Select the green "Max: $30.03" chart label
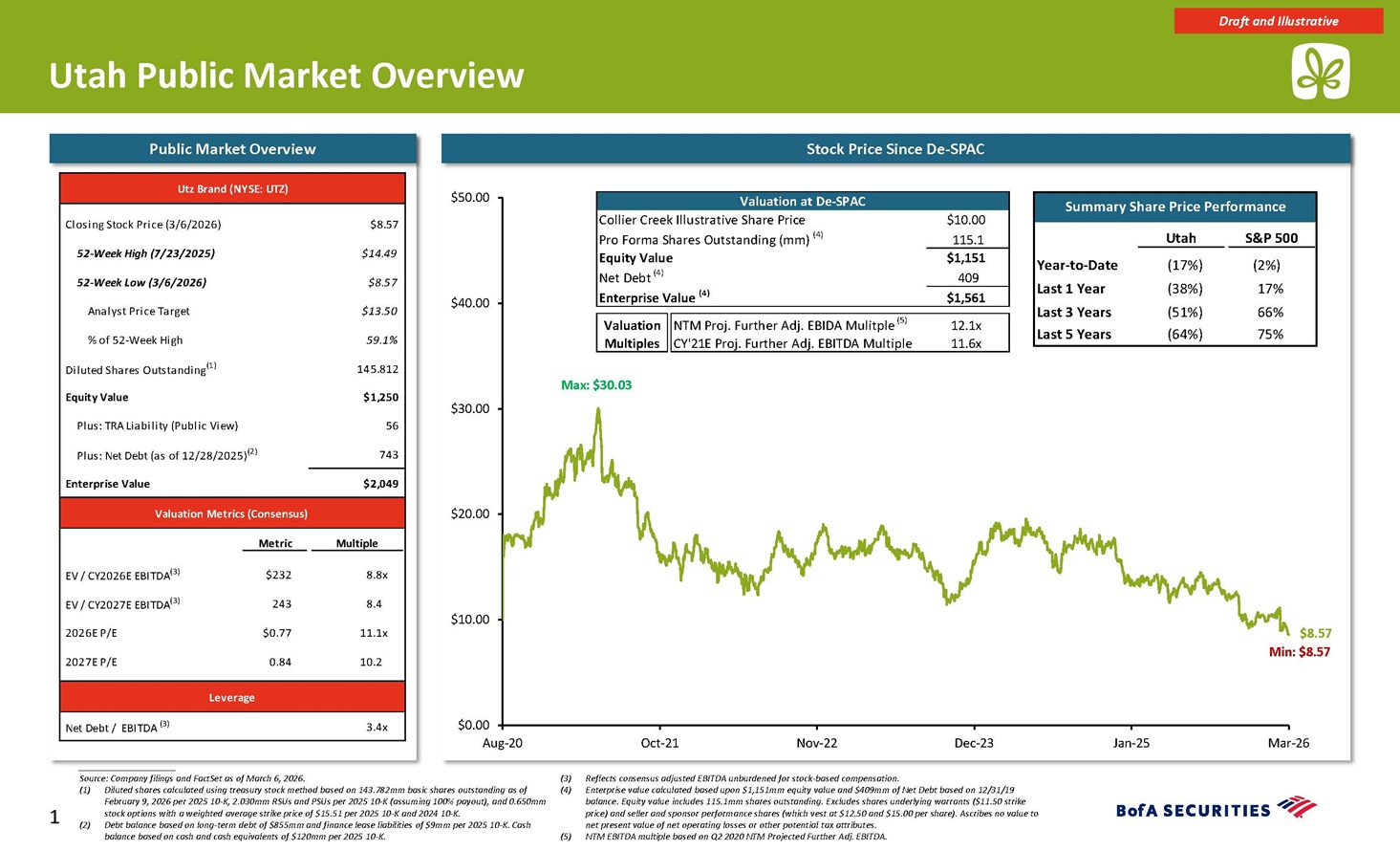Viewport: 1400px width, 851px height. (x=596, y=385)
